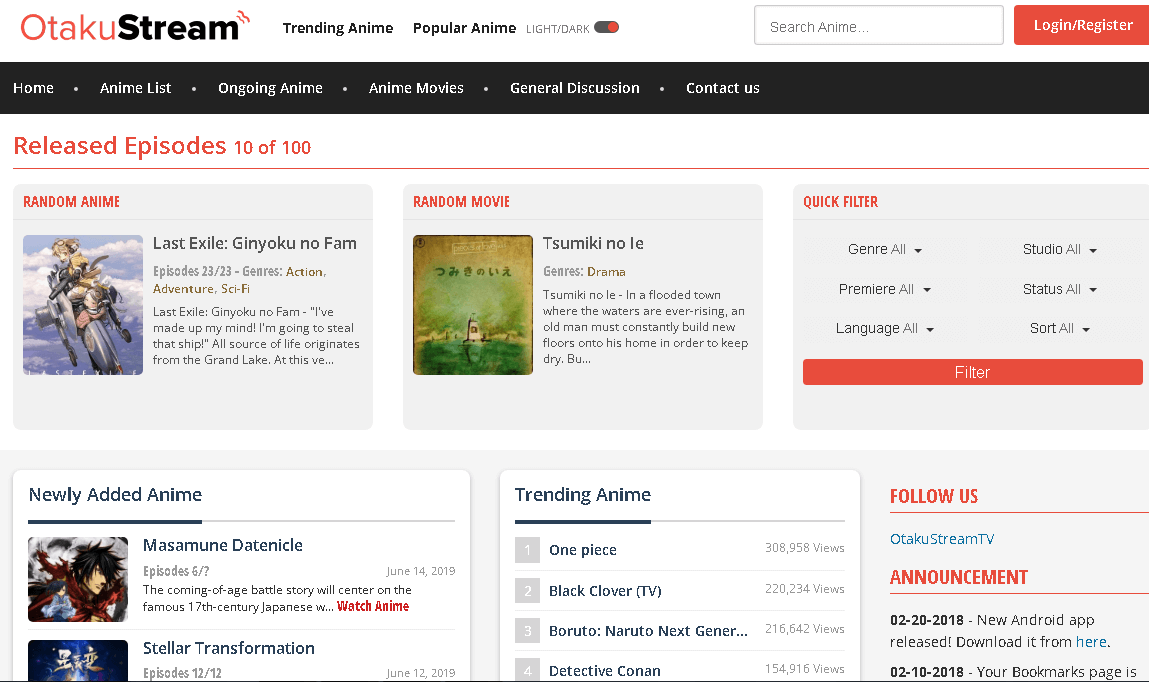This screenshot has height=682, width=1149.
Task: Select the Sci-Fi genre link
Action: pyautogui.click(x=235, y=289)
